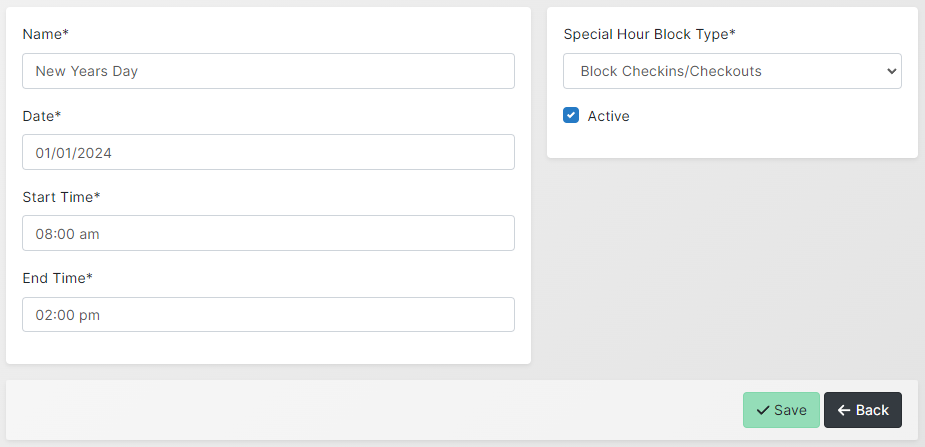Click the Special Hour Block Type* label
Screen dimensions: 925x447
click(x=649, y=34)
